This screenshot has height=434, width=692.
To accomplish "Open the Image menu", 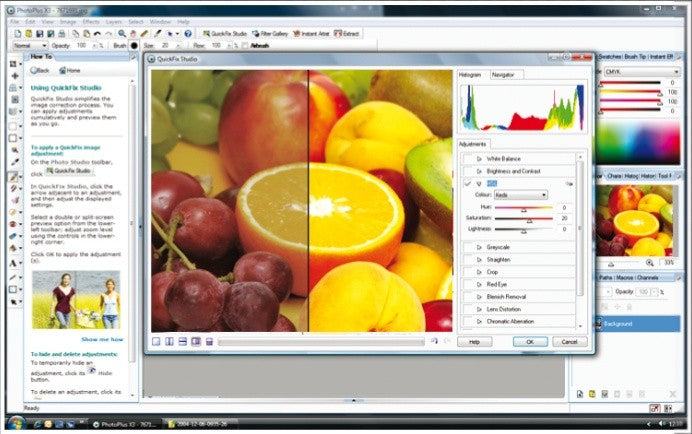I will point(68,22).
